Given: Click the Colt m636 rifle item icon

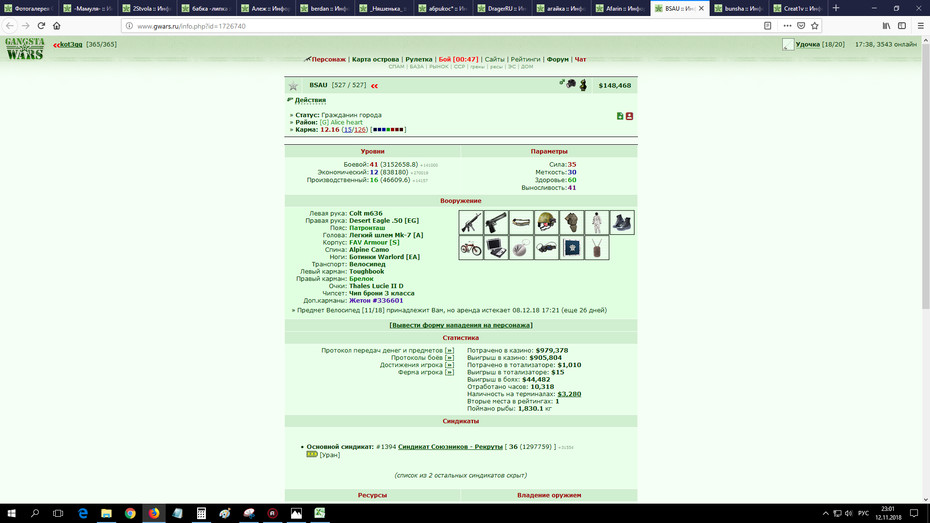Looking at the screenshot, I should 470,222.
